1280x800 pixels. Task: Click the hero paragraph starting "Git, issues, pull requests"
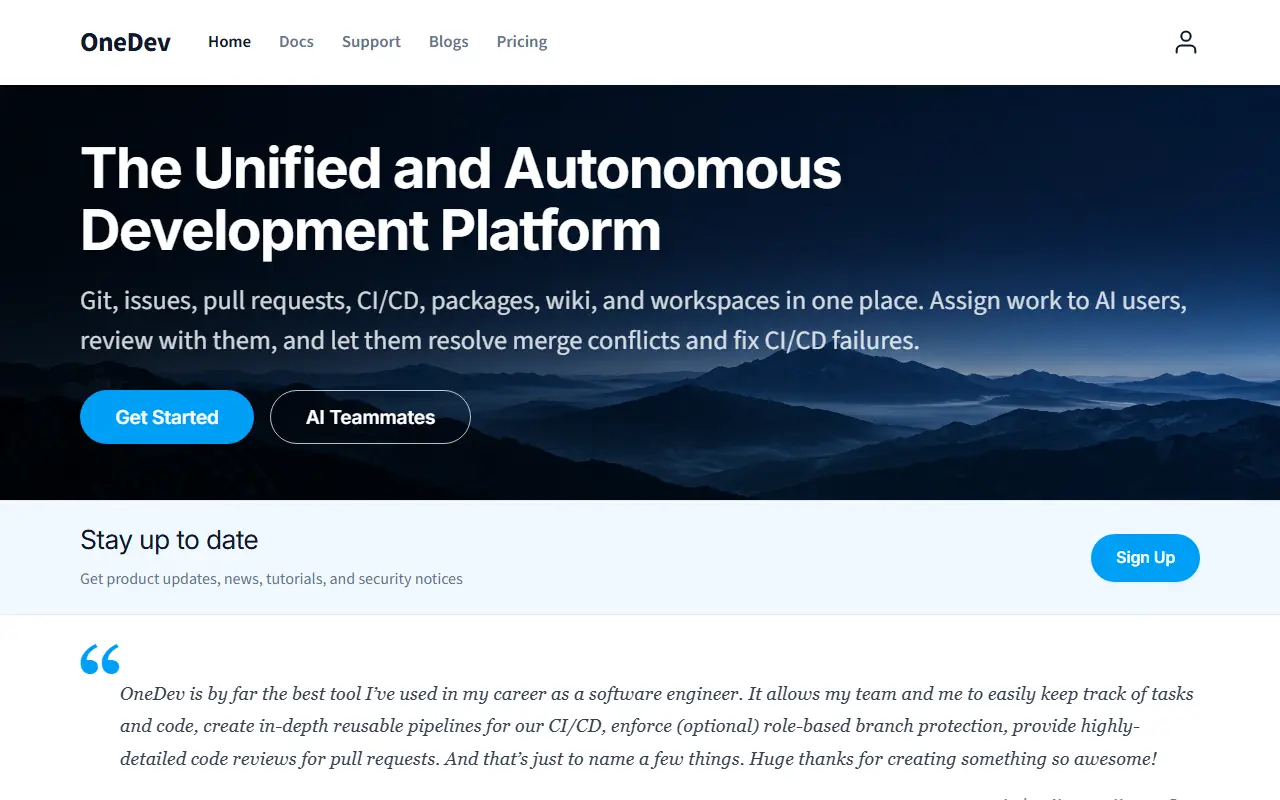coord(634,321)
